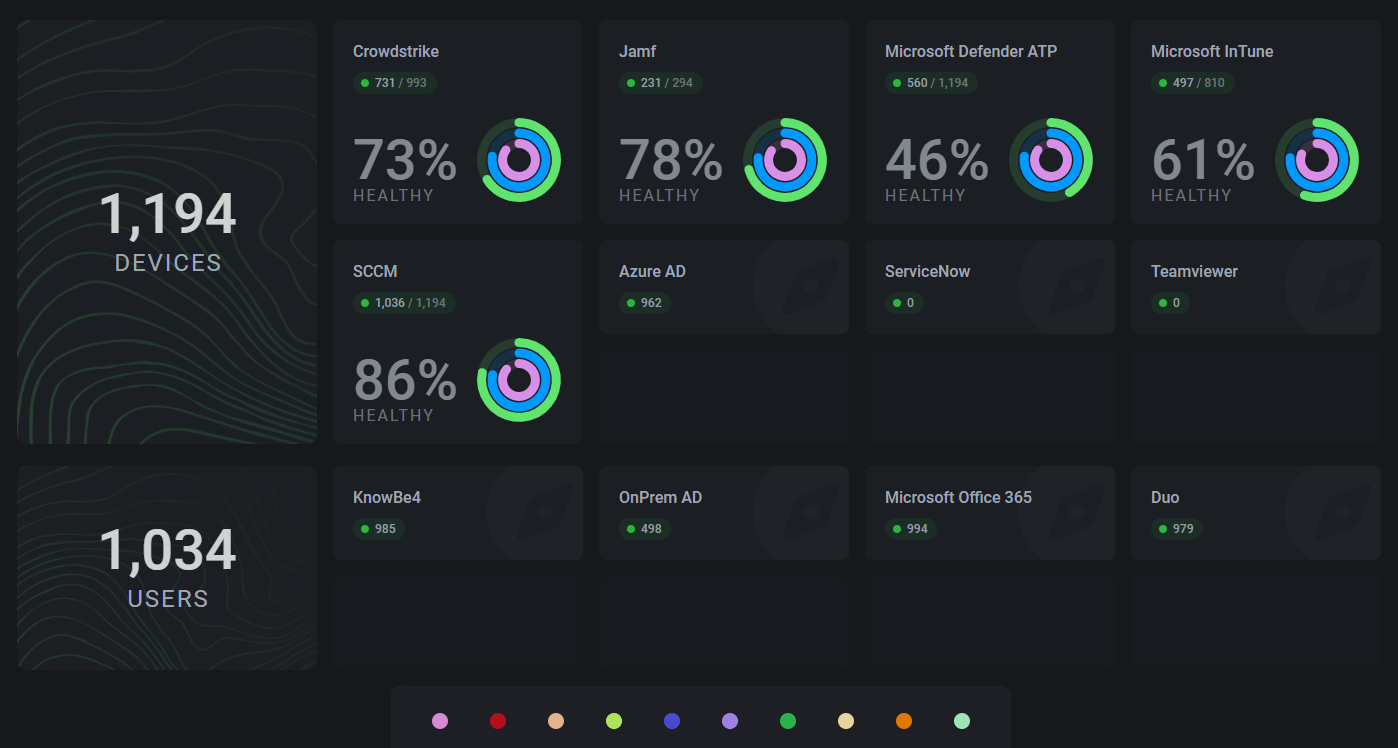The image size is (1398, 748).
Task: Click the Microsoft Defender ATP donut chart
Action: [1051, 160]
